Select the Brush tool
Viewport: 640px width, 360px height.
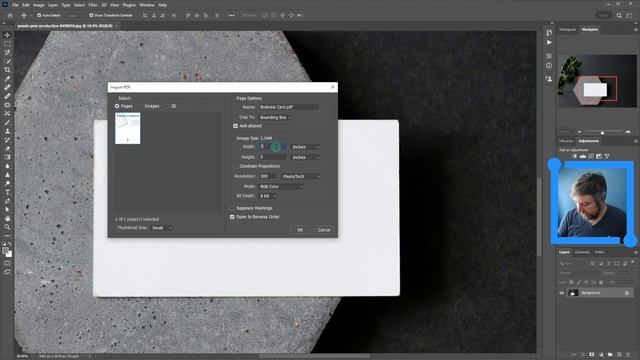tap(7, 122)
